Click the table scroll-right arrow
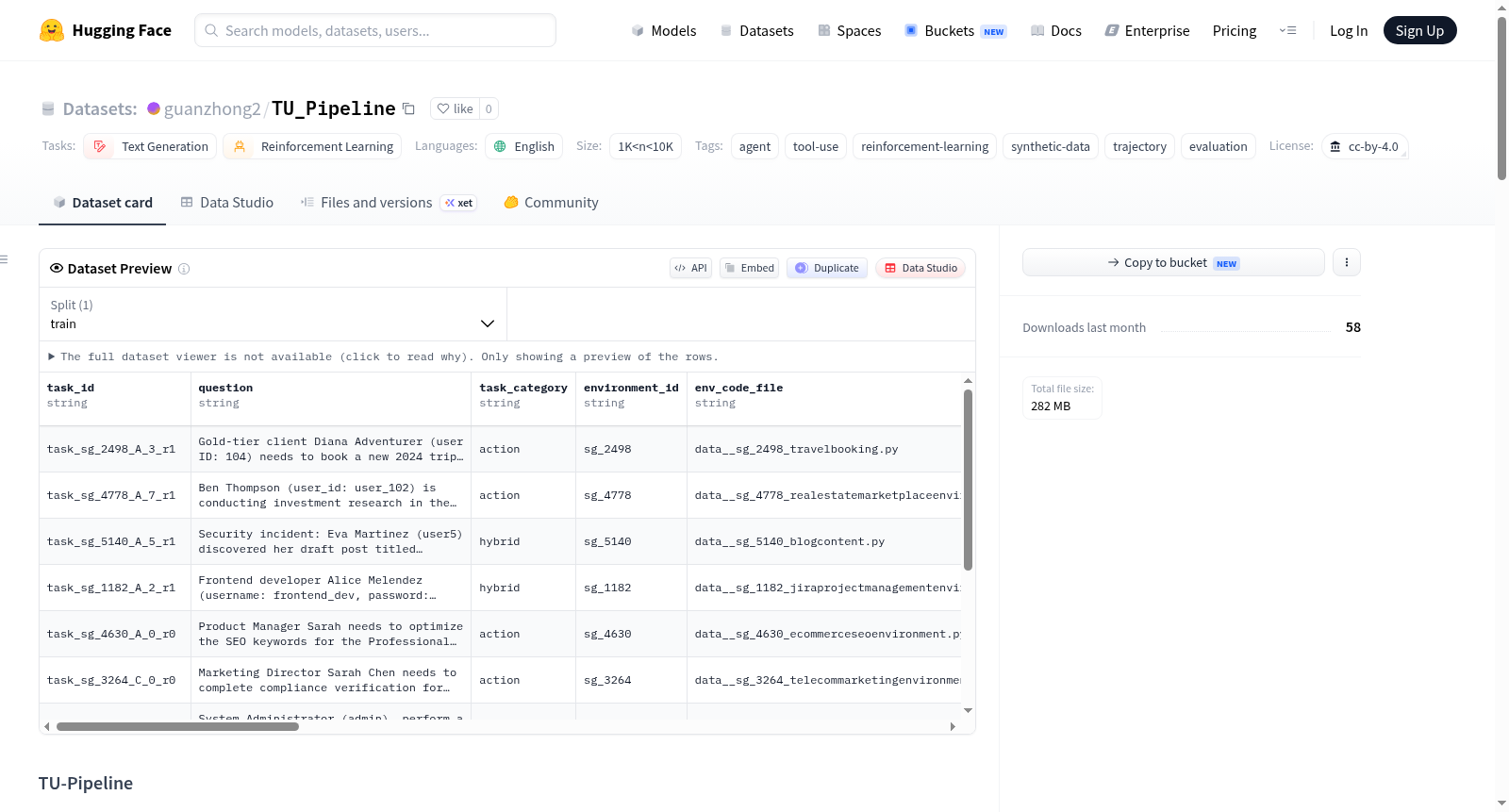The image size is (1509, 812). pos(953,726)
